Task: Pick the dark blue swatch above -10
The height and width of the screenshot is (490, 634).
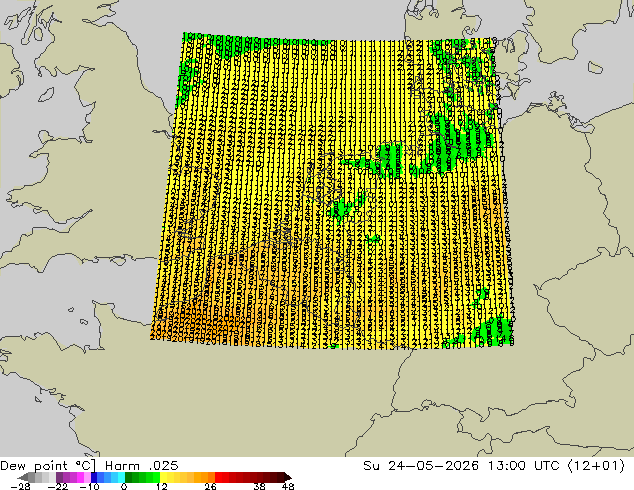Action: click(94, 477)
